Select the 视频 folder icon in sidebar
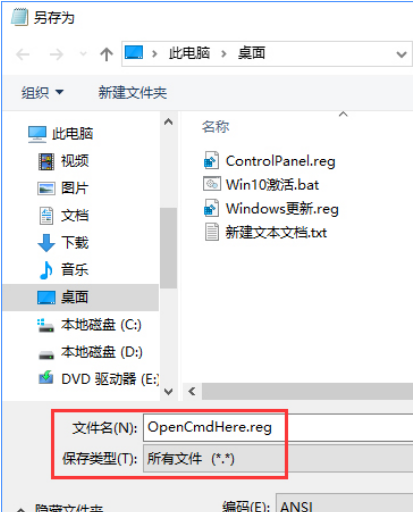The width and height of the screenshot is (413, 512). 46,161
